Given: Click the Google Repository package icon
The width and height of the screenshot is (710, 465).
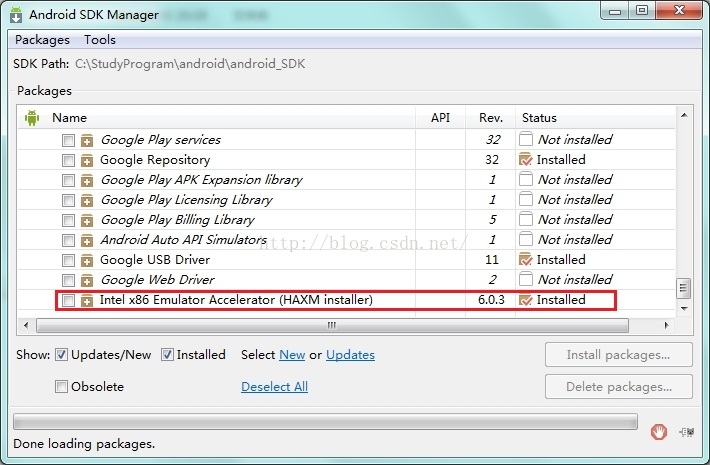Looking at the screenshot, I should click(x=87, y=160).
